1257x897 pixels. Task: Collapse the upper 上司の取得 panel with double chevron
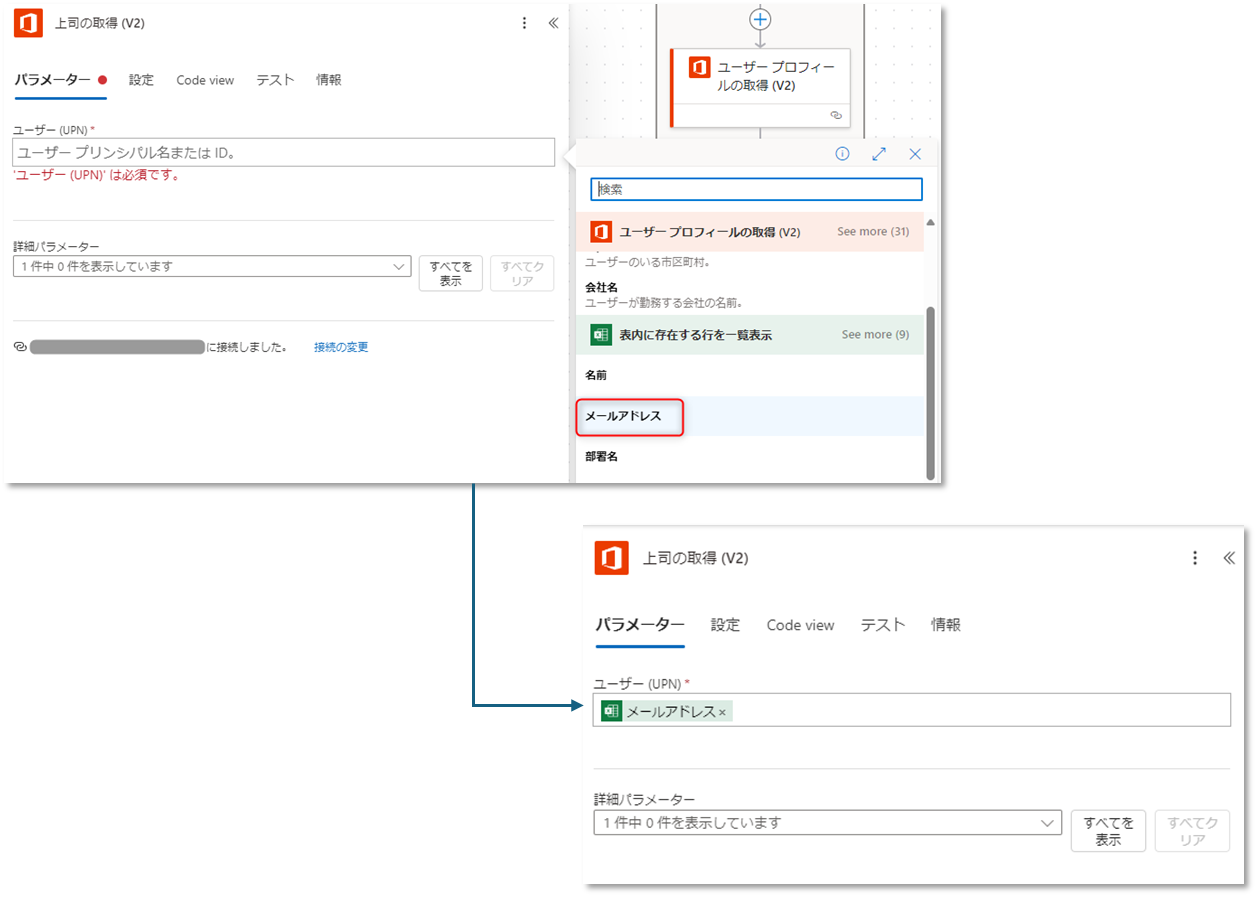tap(553, 23)
